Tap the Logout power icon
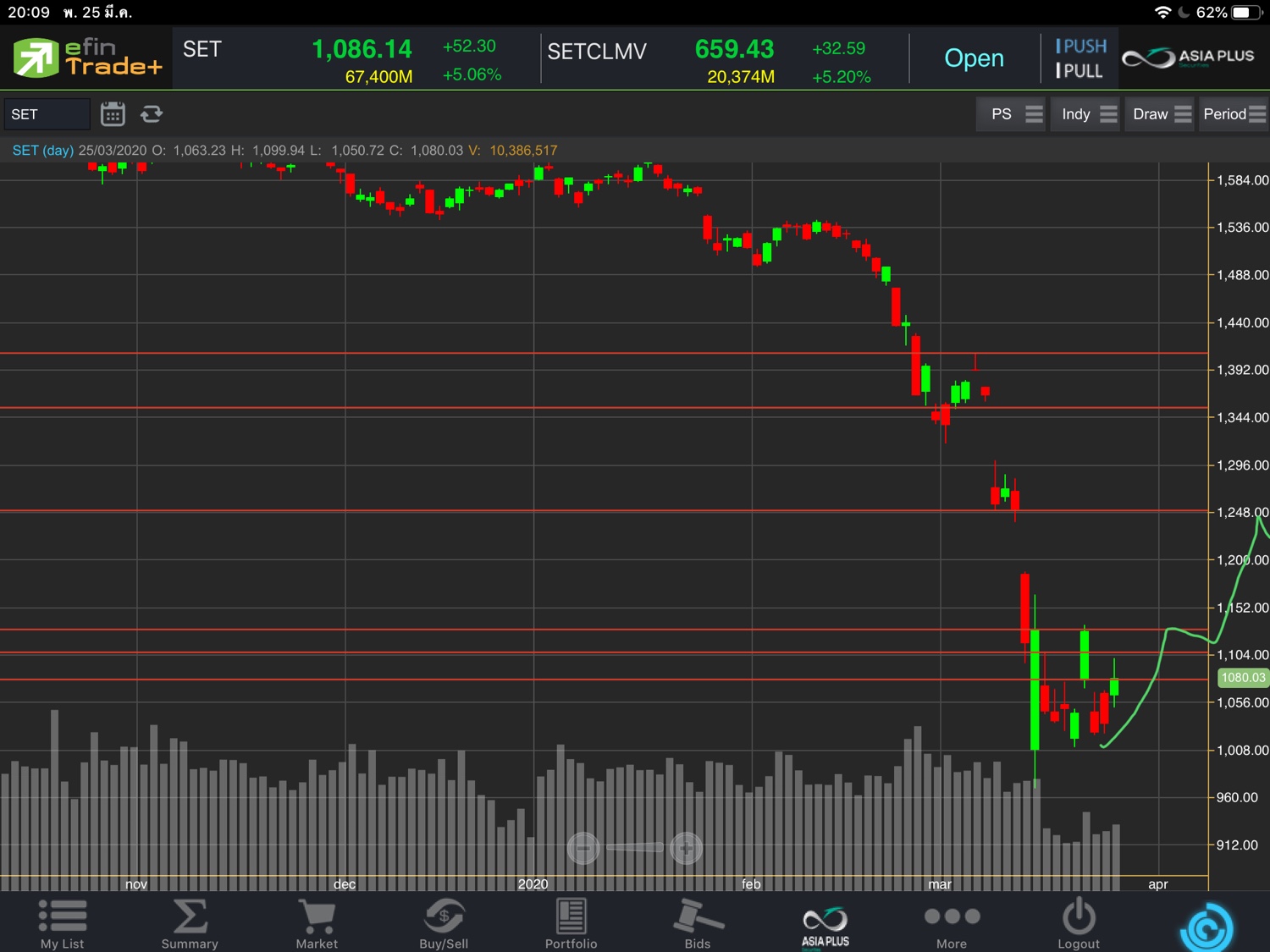 click(1079, 924)
